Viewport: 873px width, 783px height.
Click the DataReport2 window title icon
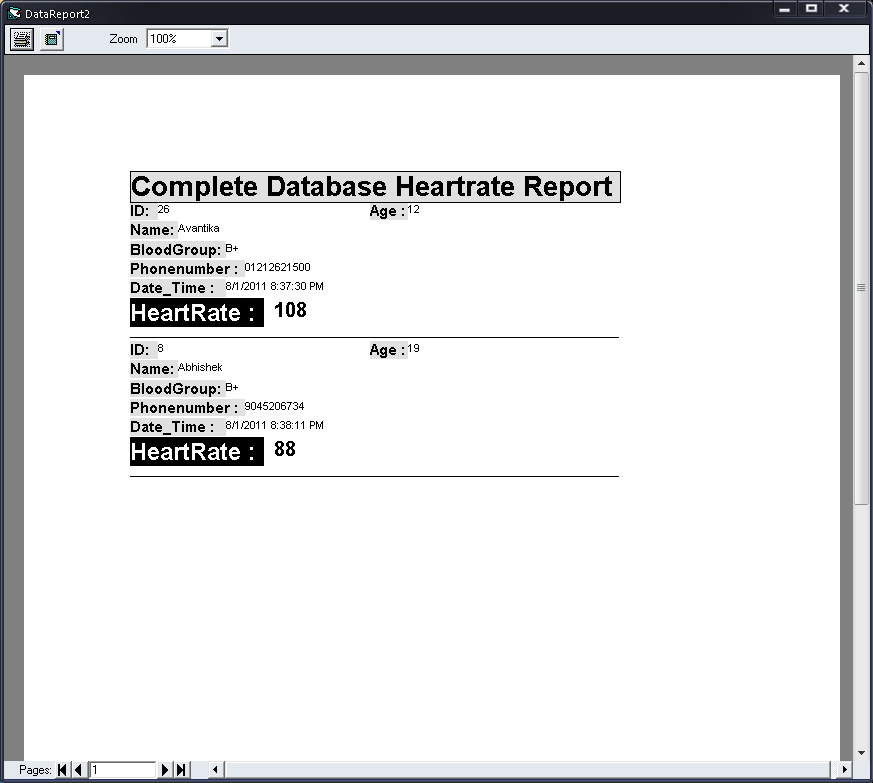click(14, 13)
